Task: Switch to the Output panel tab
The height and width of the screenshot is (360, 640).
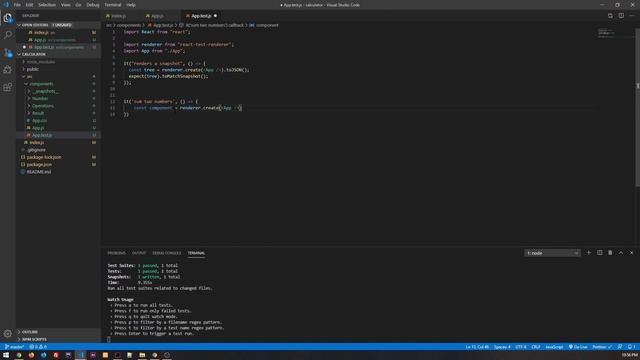Action: (139, 253)
